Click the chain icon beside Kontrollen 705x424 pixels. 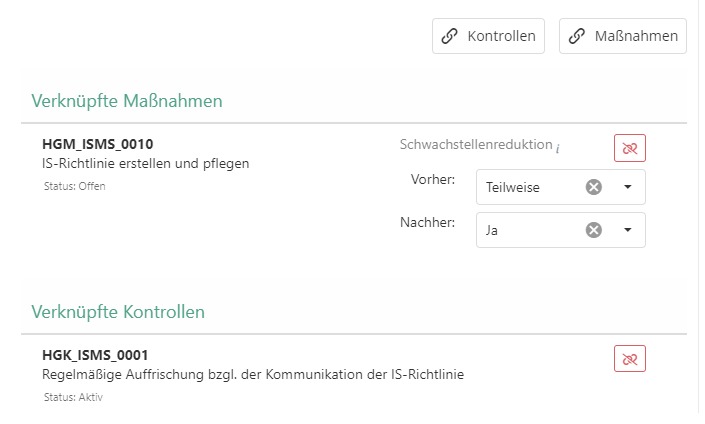(450, 36)
